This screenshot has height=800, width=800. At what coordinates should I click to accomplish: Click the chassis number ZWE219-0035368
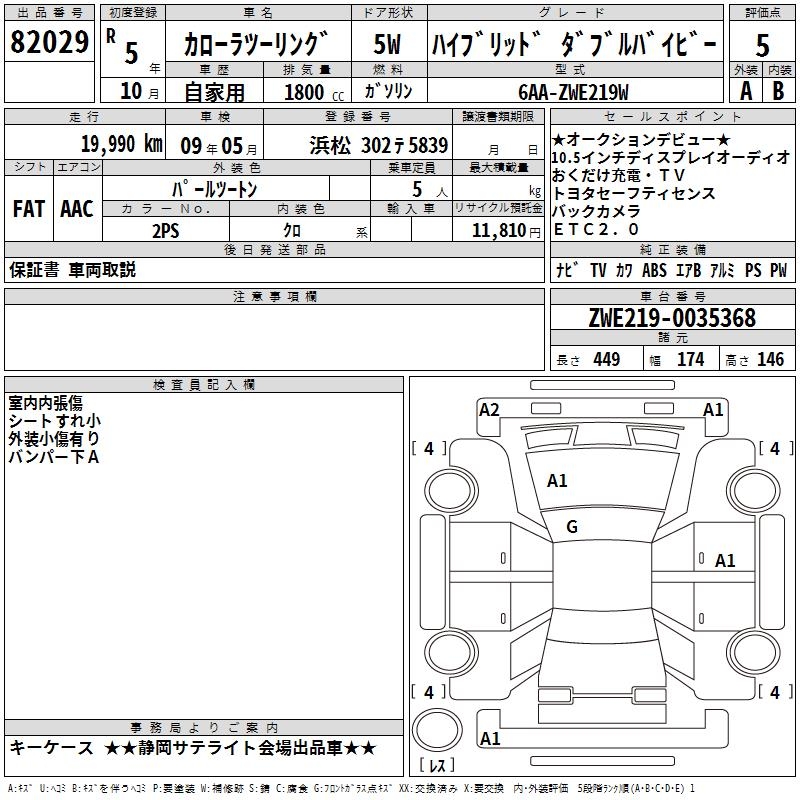(672, 318)
